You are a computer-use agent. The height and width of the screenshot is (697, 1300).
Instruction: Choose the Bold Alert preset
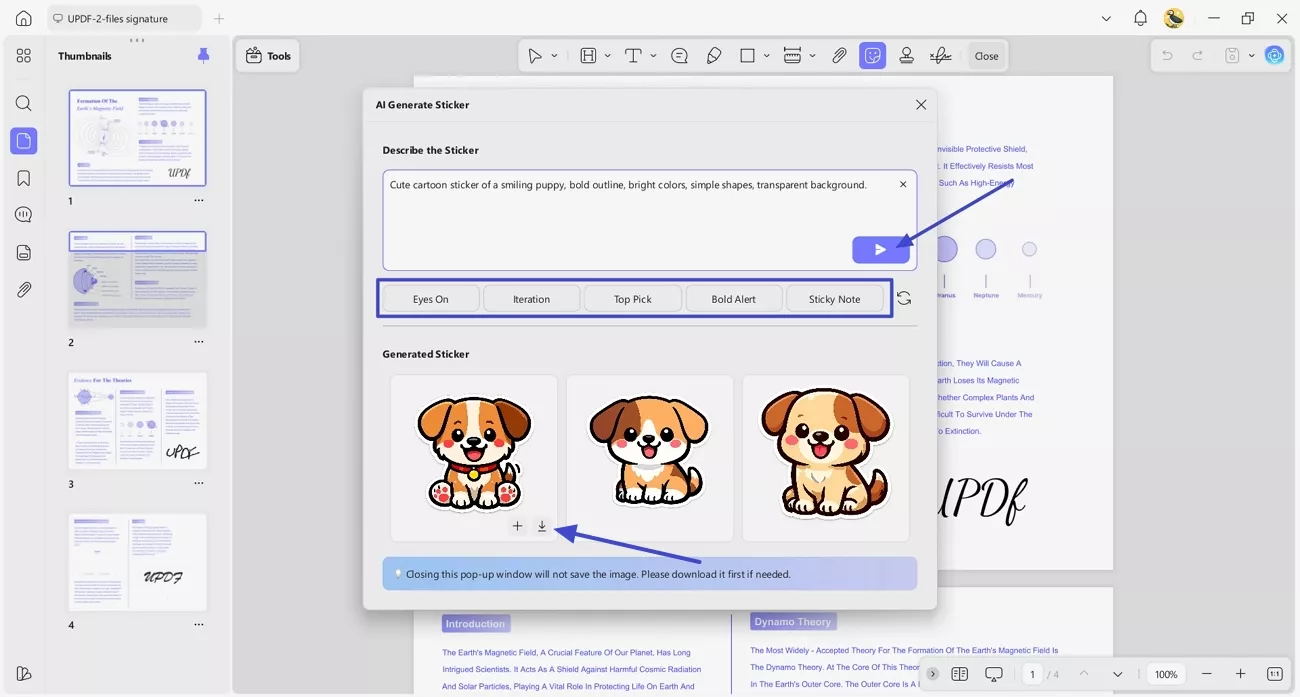734,299
